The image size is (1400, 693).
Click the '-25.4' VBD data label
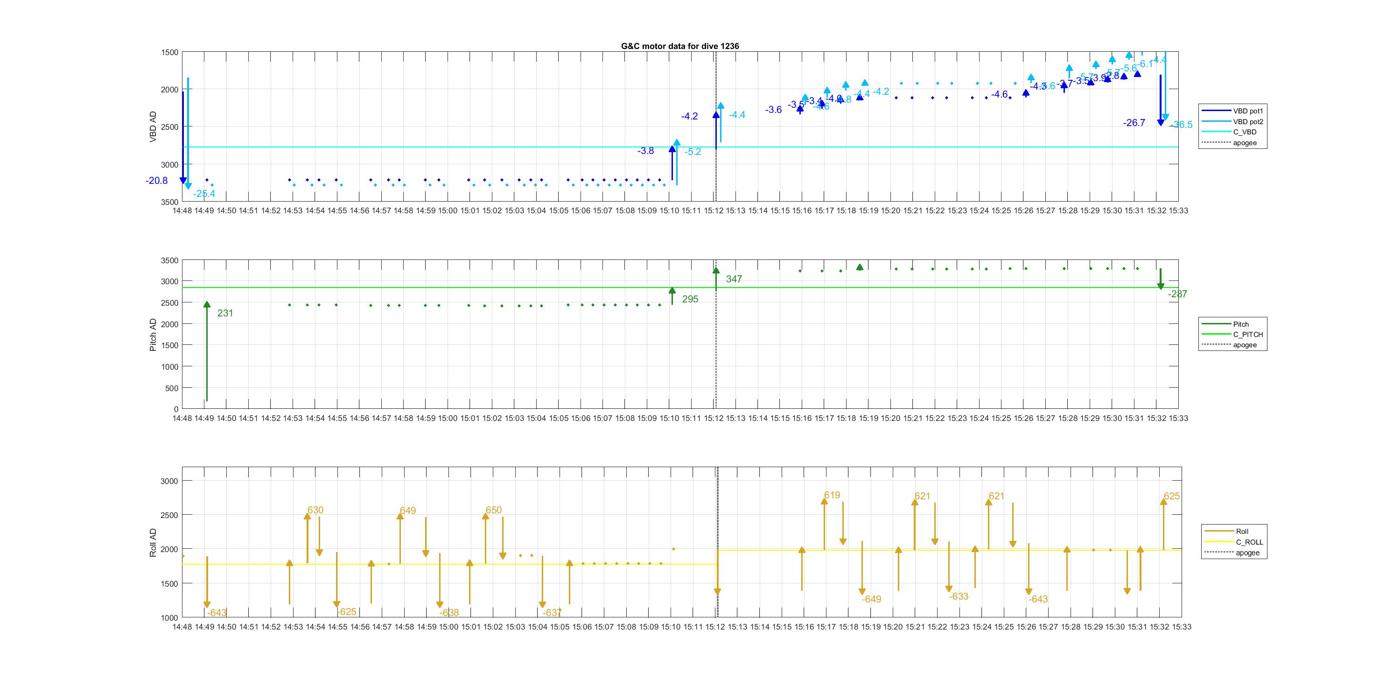click(x=204, y=194)
